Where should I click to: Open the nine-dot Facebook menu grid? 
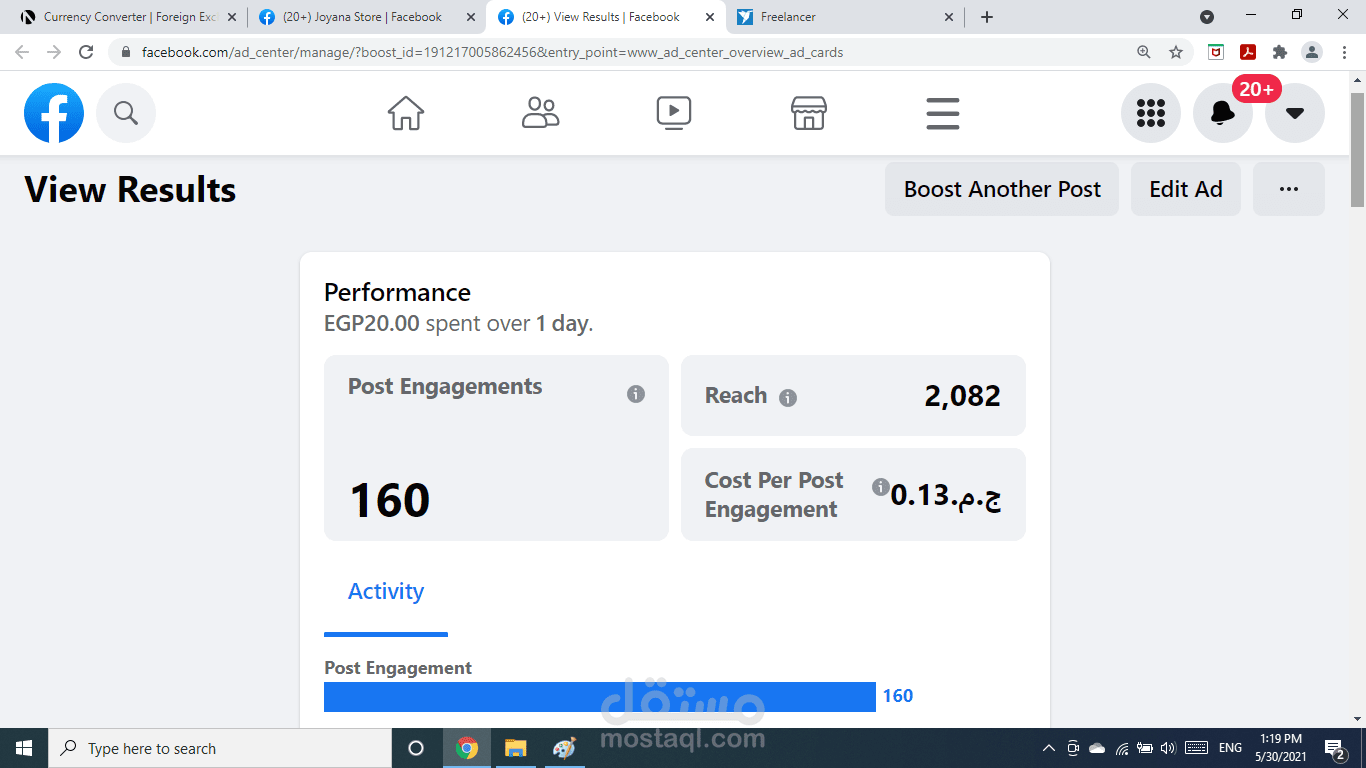pos(1151,113)
